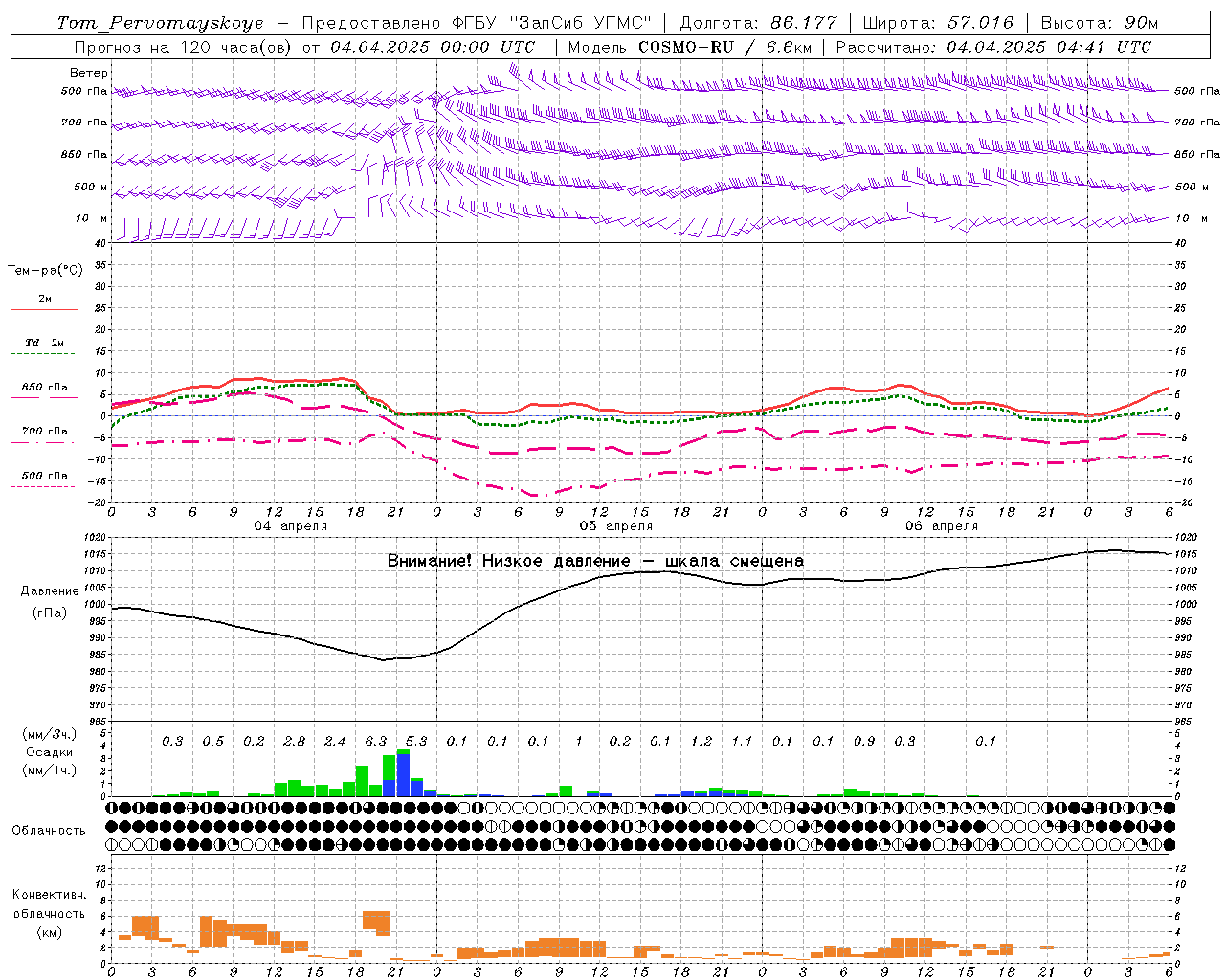Click the Широта: 57.016 value
1225x980 pixels.
938,23
